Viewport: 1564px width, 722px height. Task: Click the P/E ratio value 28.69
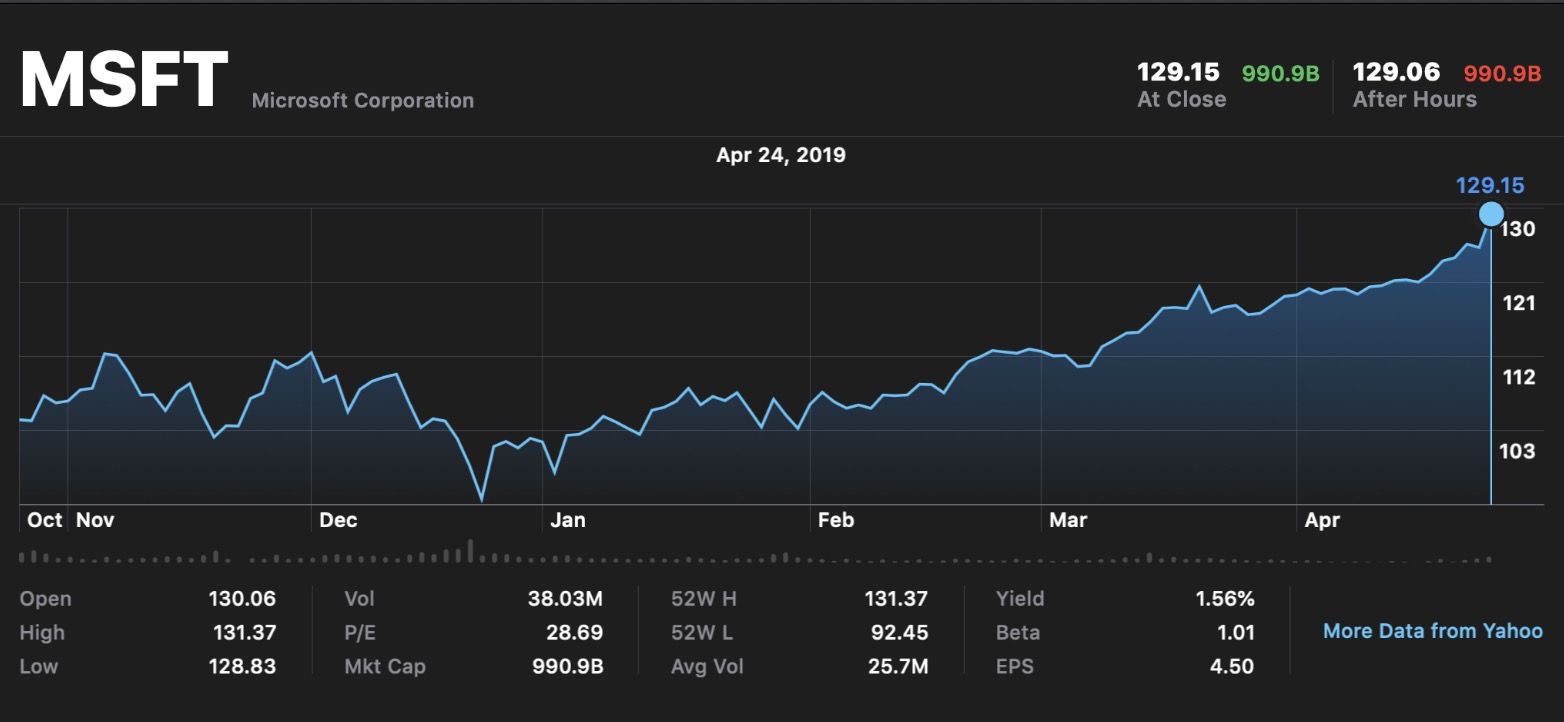click(x=575, y=632)
